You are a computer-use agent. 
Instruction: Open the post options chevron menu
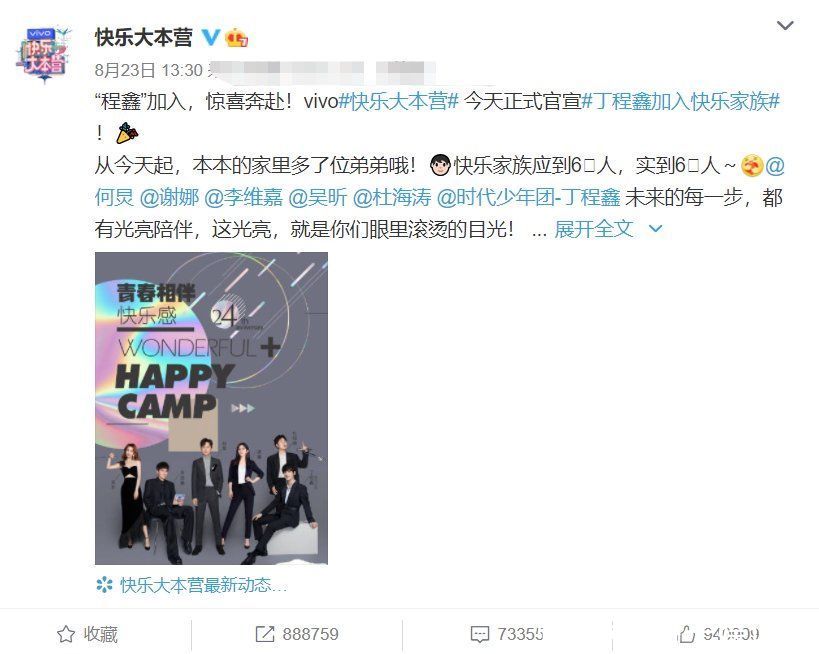click(x=785, y=25)
